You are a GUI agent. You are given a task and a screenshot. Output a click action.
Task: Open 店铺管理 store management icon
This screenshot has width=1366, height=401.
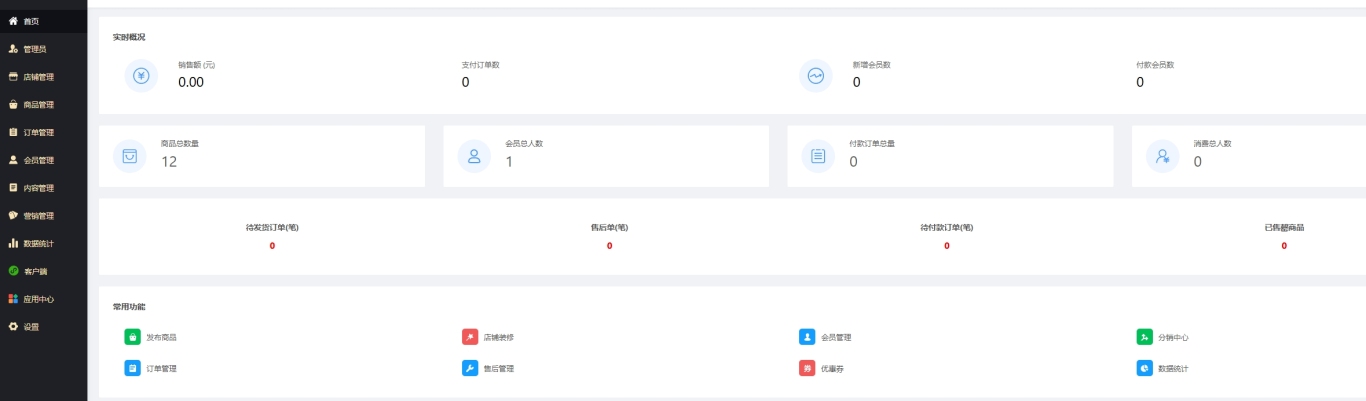click(13, 76)
